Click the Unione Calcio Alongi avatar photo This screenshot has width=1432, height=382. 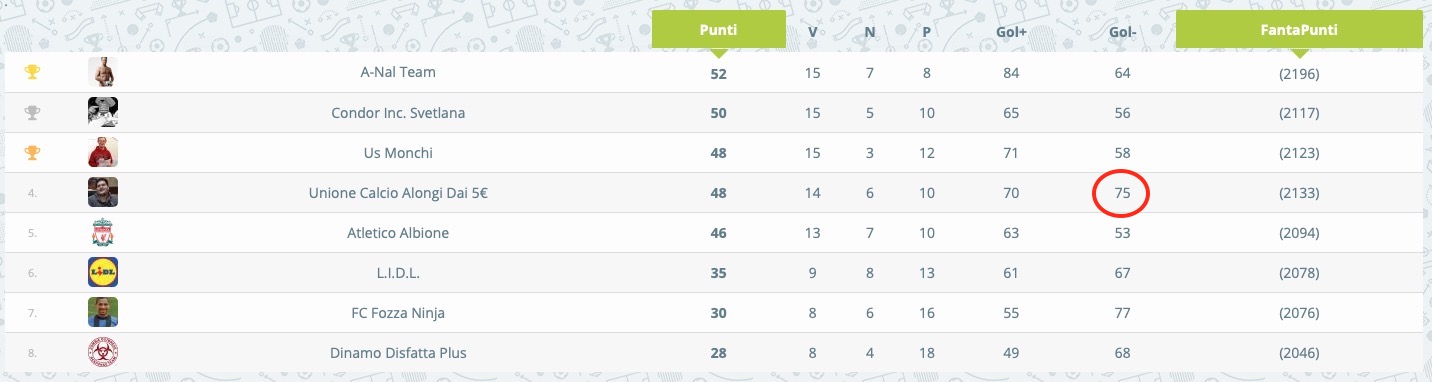pyautogui.click(x=103, y=192)
